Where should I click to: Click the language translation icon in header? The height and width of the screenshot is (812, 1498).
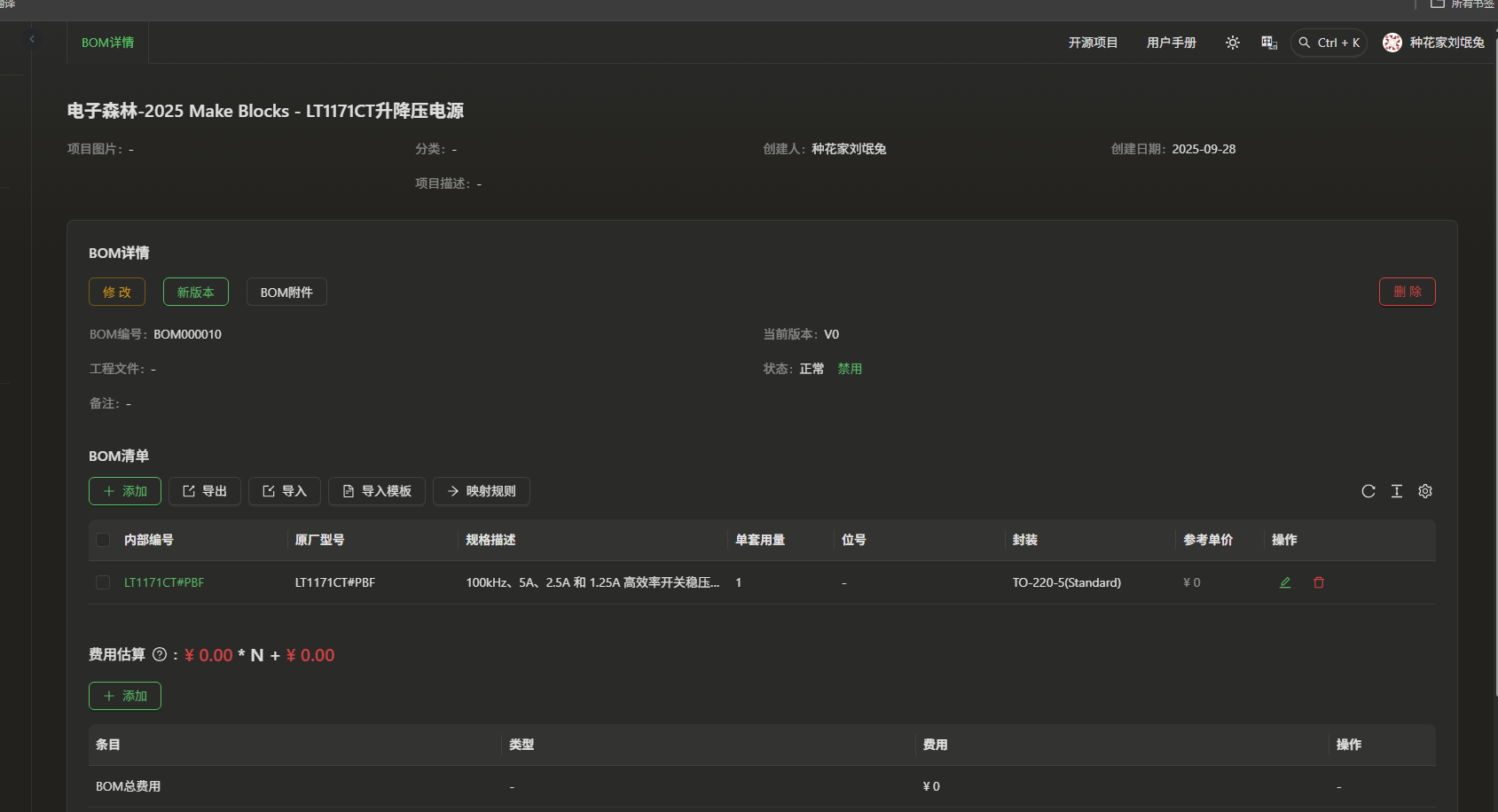click(1268, 43)
